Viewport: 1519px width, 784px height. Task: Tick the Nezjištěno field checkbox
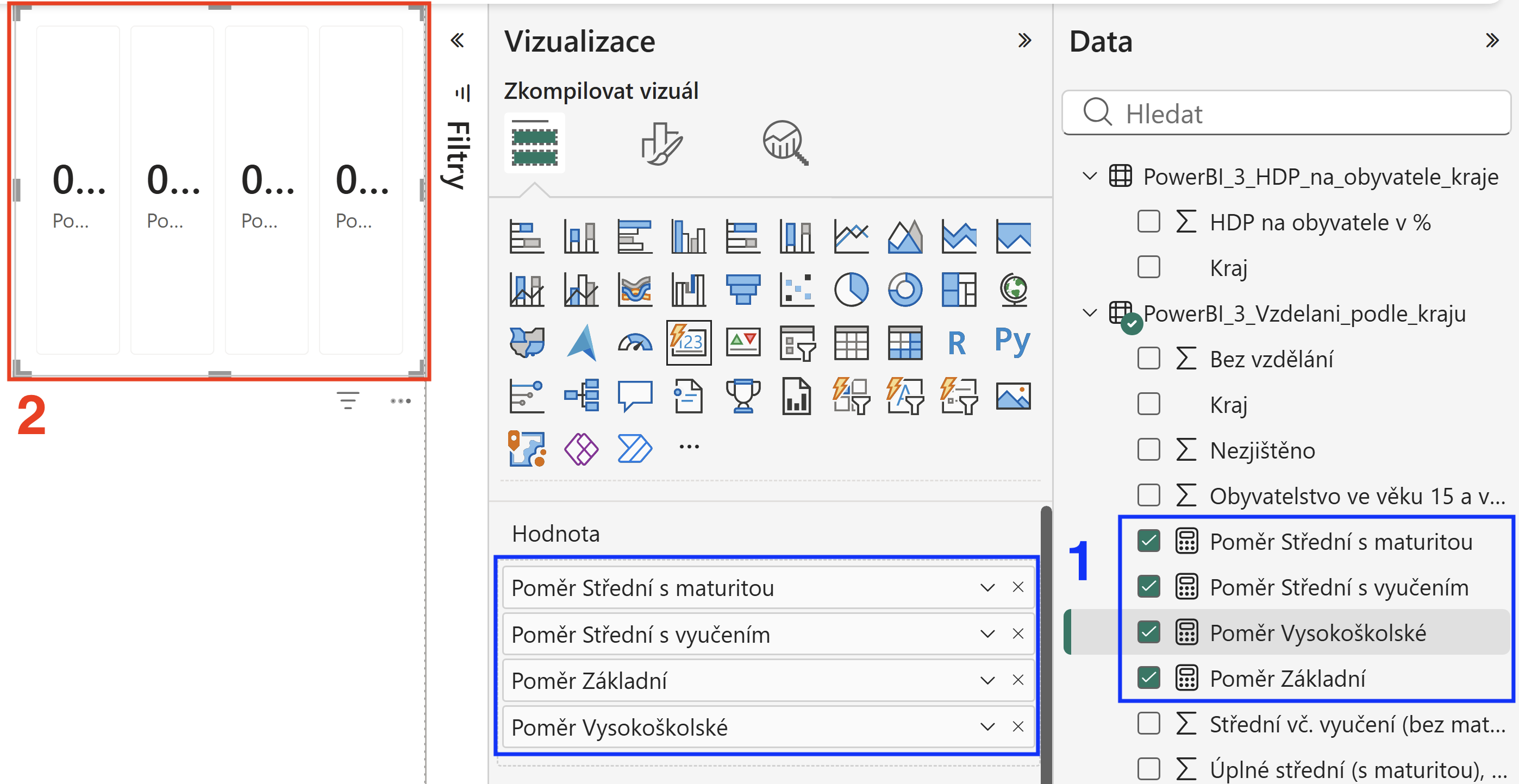[x=1148, y=449]
